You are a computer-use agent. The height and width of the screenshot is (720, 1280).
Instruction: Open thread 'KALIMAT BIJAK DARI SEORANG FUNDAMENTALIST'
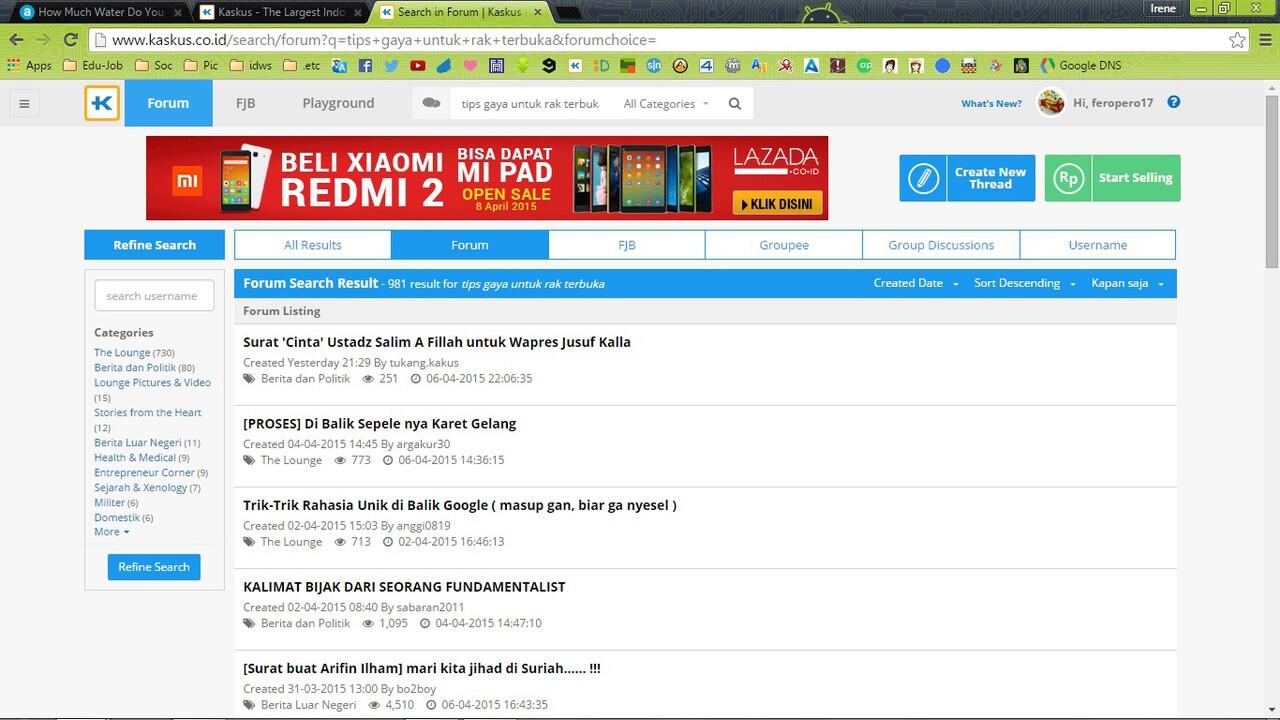(404, 587)
